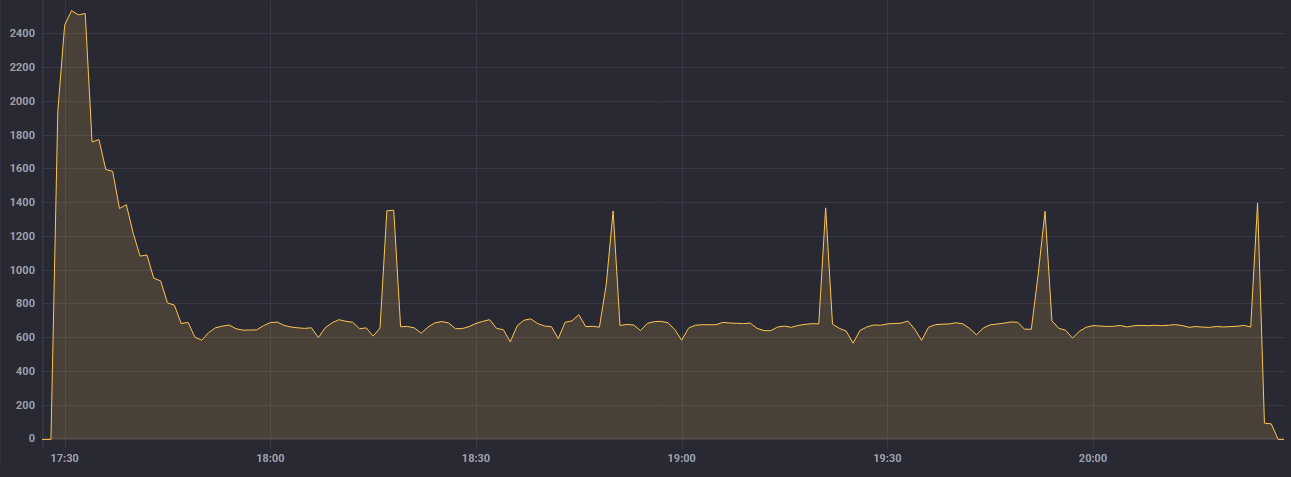Click the 17:30 time axis label
Image resolution: width=1291 pixels, height=477 pixels.
coord(65,459)
